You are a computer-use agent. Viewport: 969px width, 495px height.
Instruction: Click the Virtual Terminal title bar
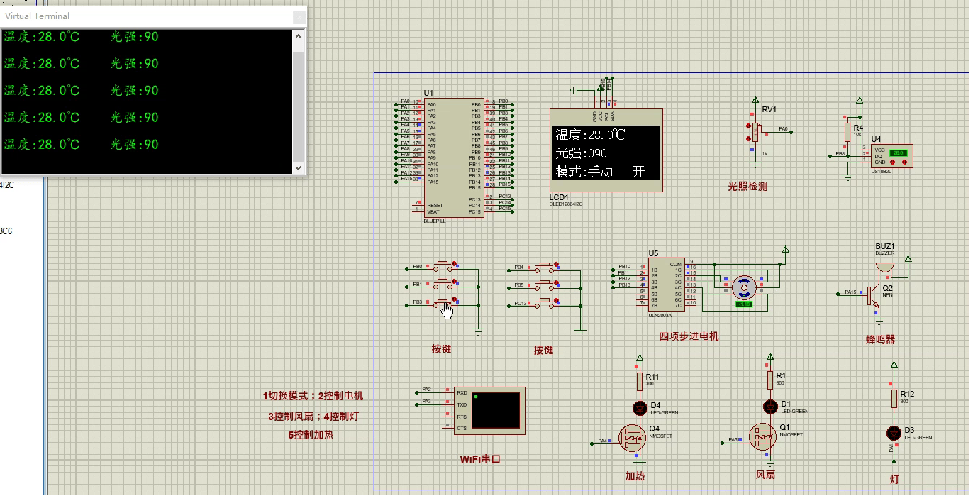click(x=150, y=17)
